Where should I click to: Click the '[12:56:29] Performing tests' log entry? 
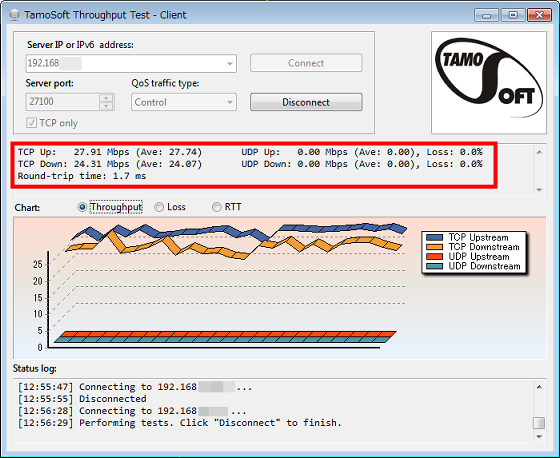[180, 423]
